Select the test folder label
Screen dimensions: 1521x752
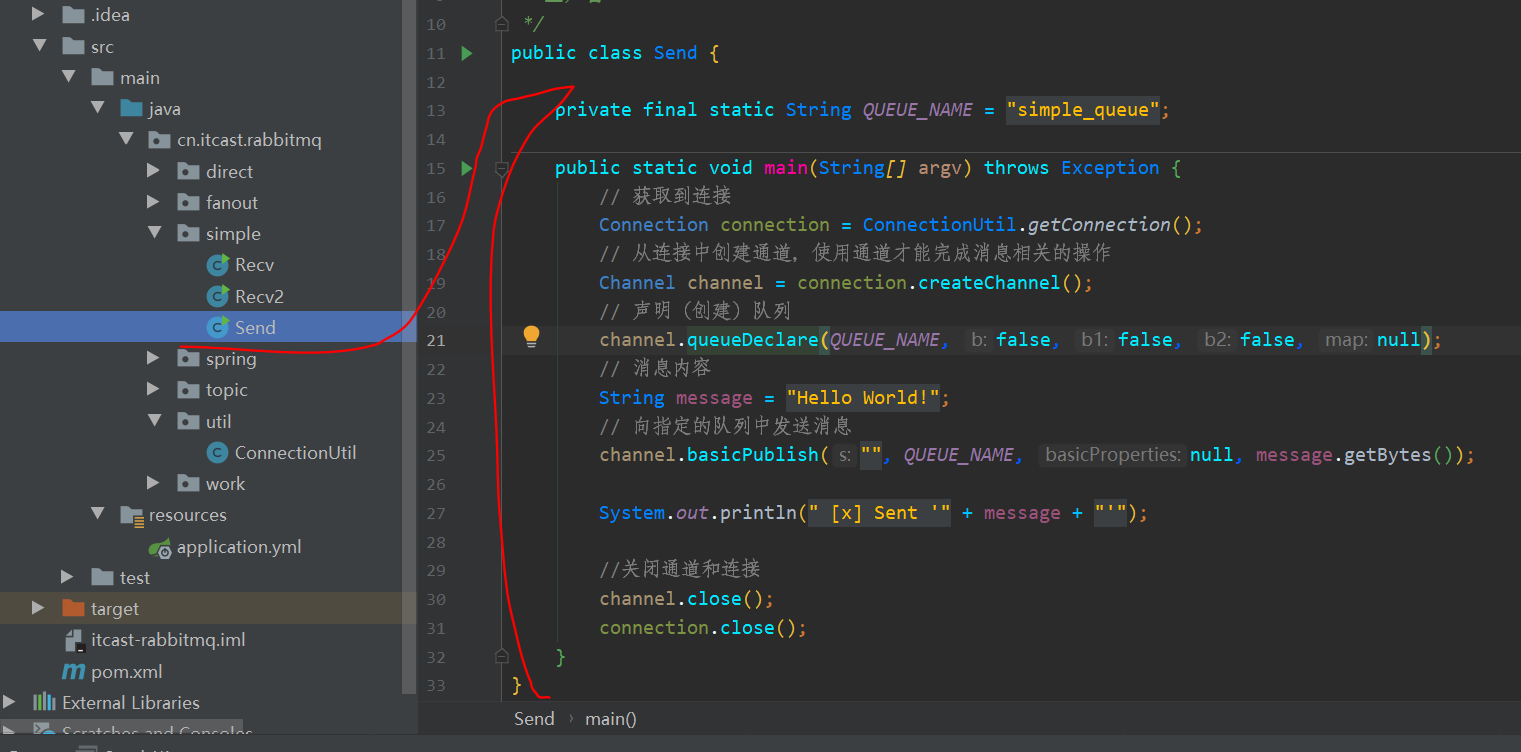point(135,577)
